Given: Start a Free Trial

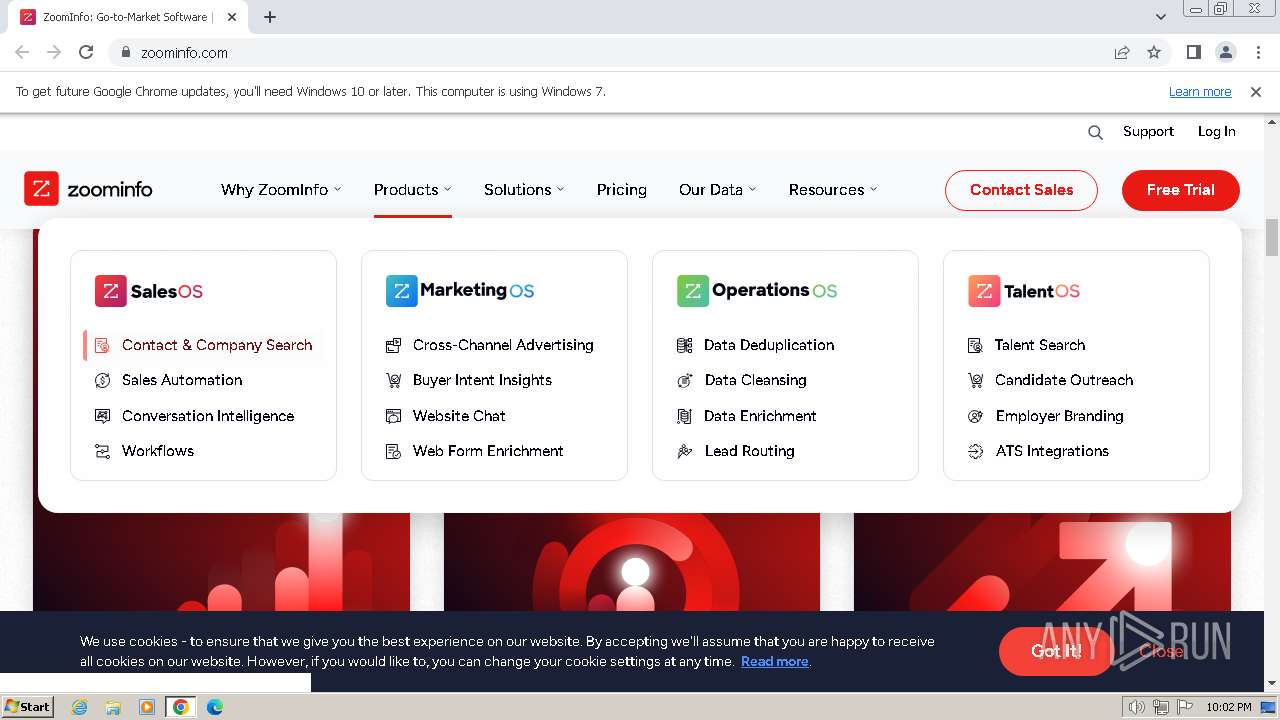Looking at the screenshot, I should pyautogui.click(x=1181, y=190).
